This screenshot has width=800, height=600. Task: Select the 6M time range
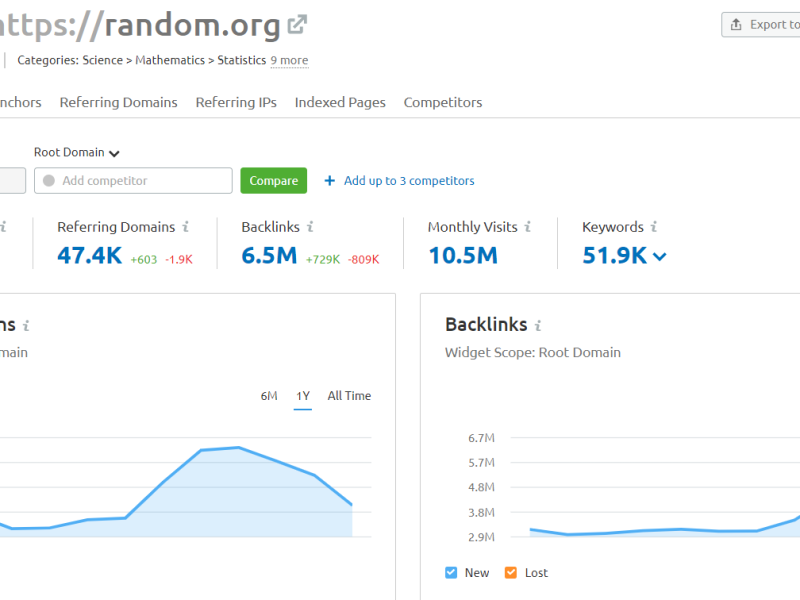269,396
